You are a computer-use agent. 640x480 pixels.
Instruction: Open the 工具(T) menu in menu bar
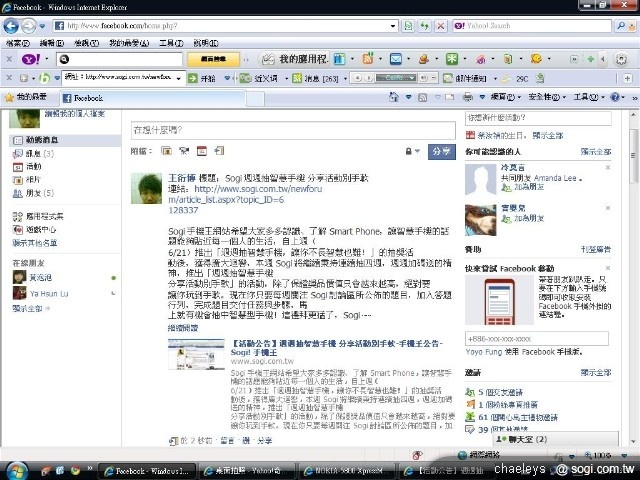[x=171, y=43]
